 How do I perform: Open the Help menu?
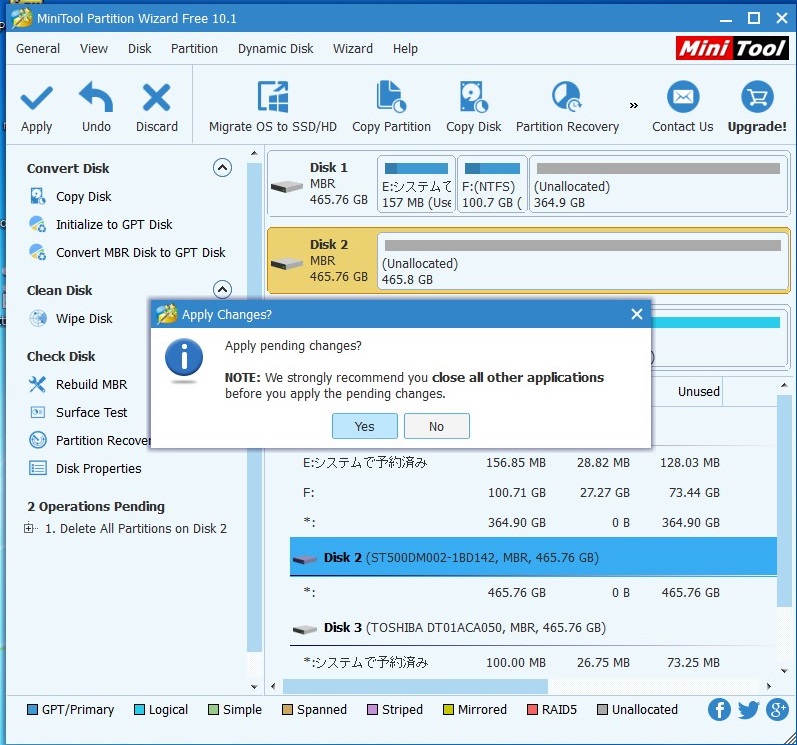click(405, 49)
